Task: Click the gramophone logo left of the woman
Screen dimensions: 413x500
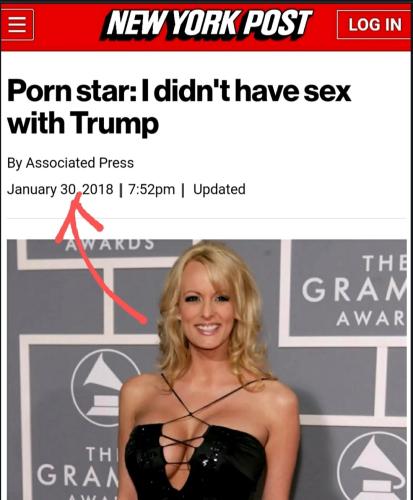Action: (105, 388)
